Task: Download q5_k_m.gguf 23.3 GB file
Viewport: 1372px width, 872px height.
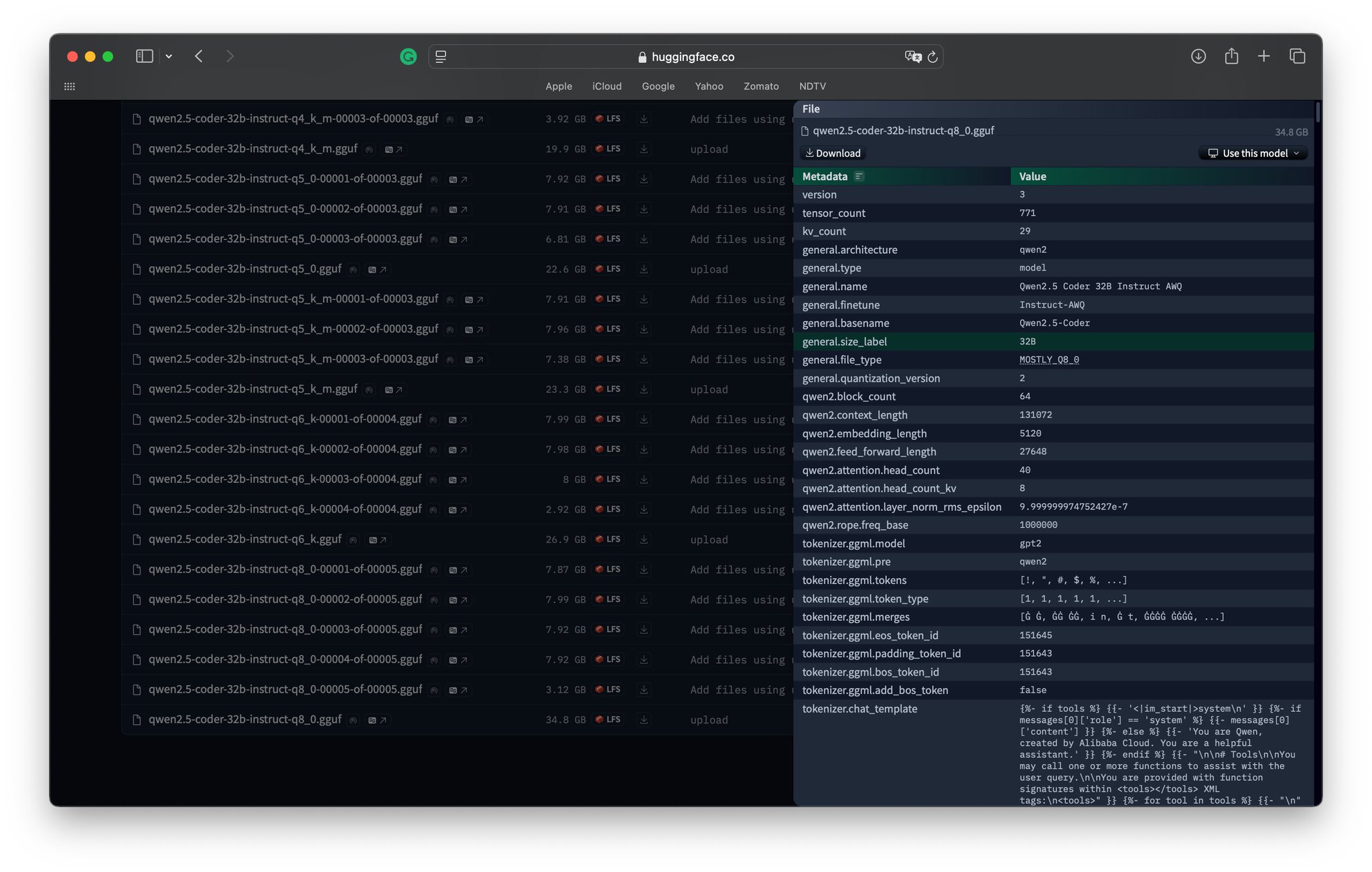Action: (644, 389)
